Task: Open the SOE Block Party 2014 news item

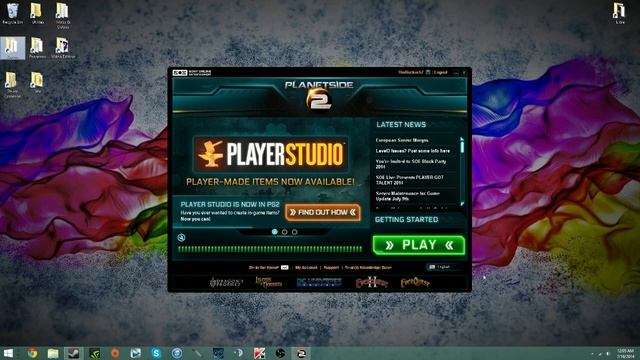Action: 411,164
